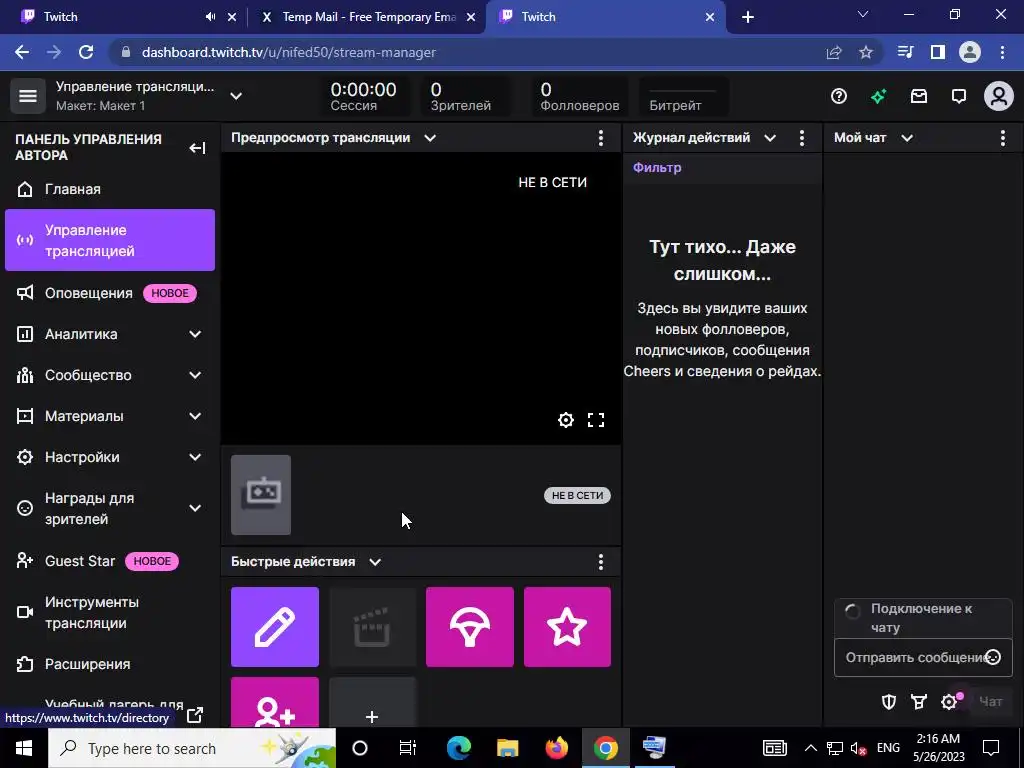Open Chrome three-dot menu
The width and height of the screenshot is (1024, 768).
[x=1002, y=52]
